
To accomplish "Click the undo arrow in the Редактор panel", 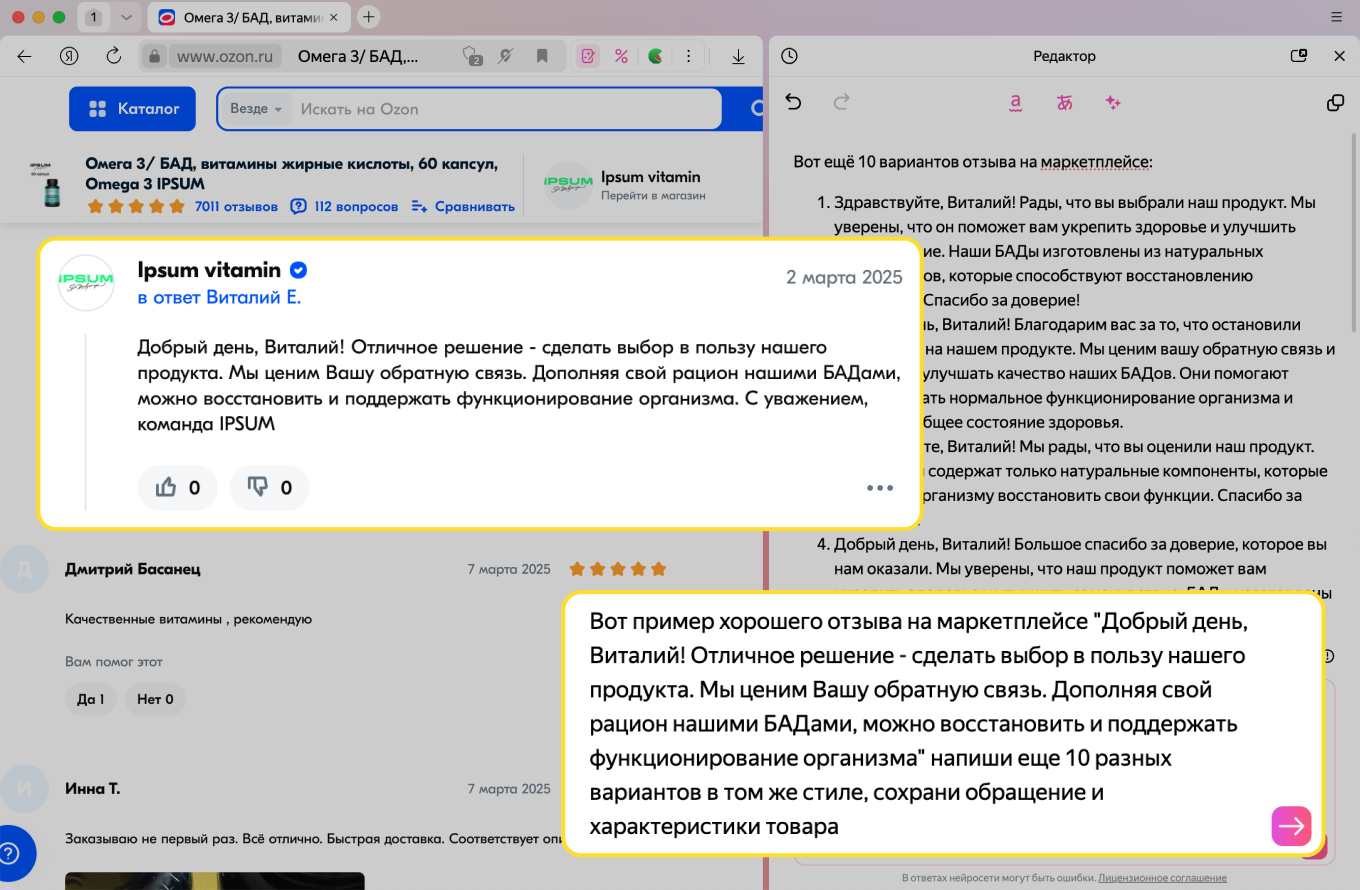I will click(x=793, y=102).
